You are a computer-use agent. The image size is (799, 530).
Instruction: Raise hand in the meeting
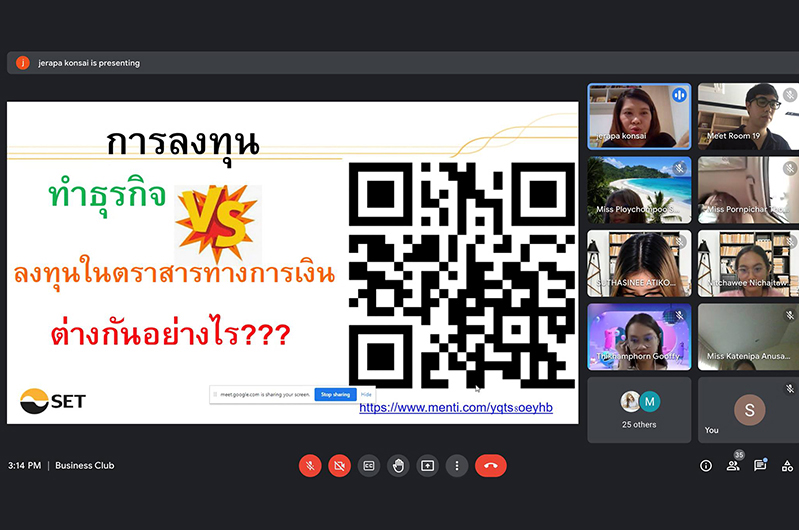click(398, 466)
